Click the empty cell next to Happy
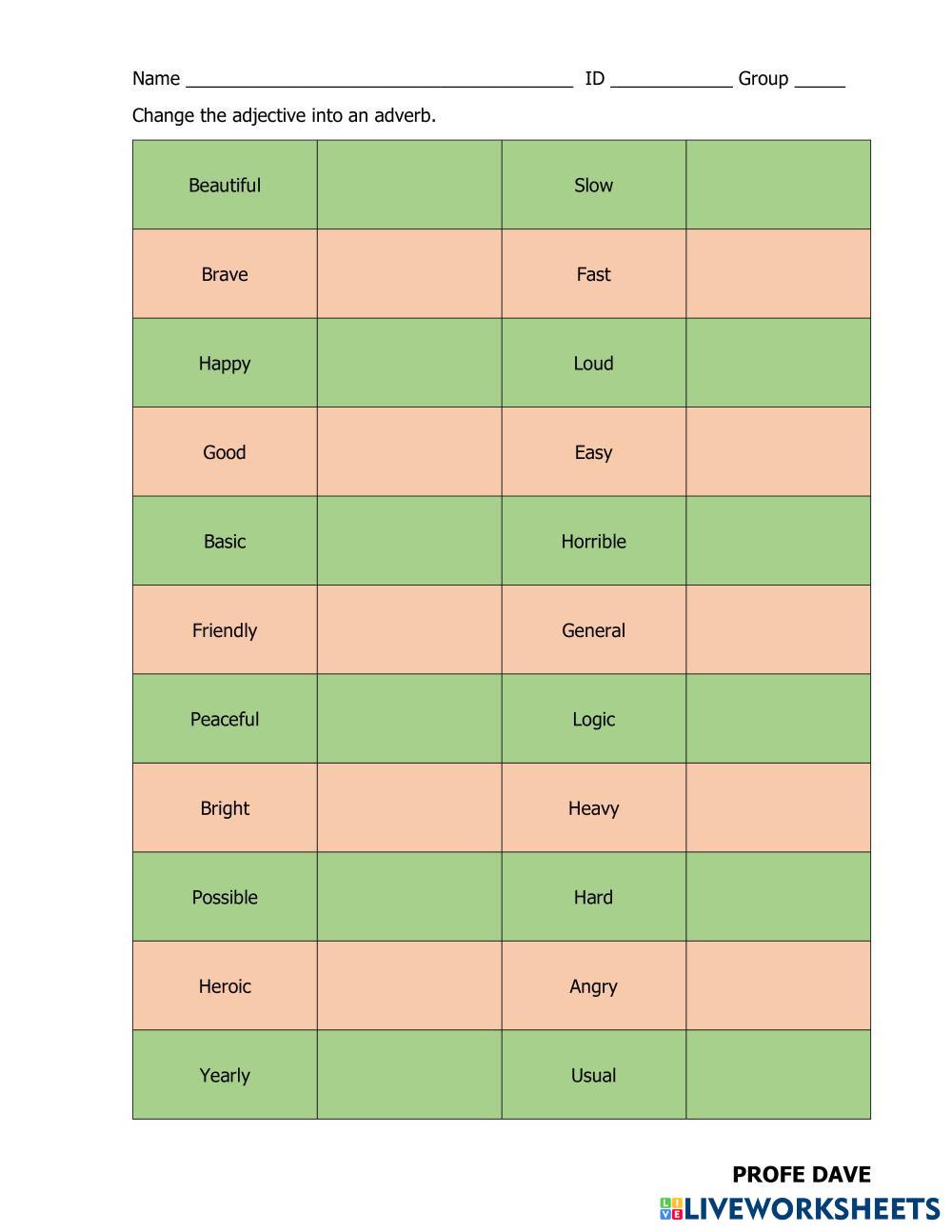952x1232 pixels. click(409, 363)
